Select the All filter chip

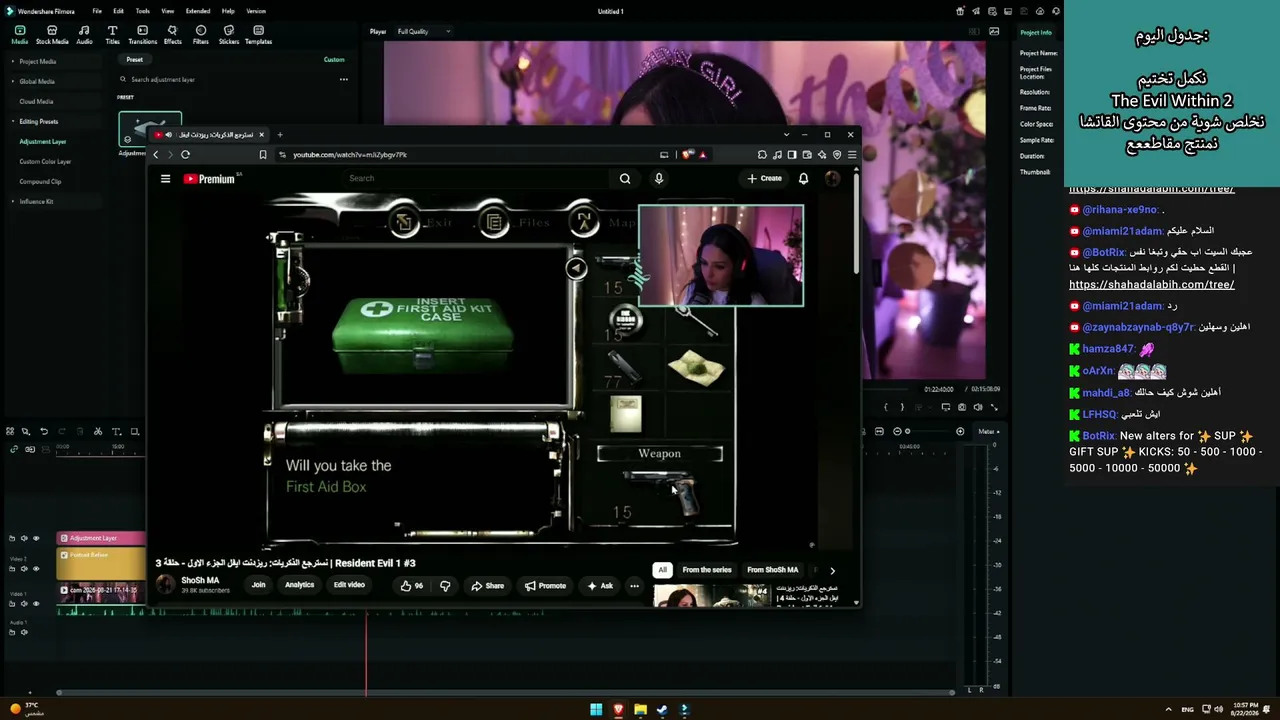coord(662,570)
